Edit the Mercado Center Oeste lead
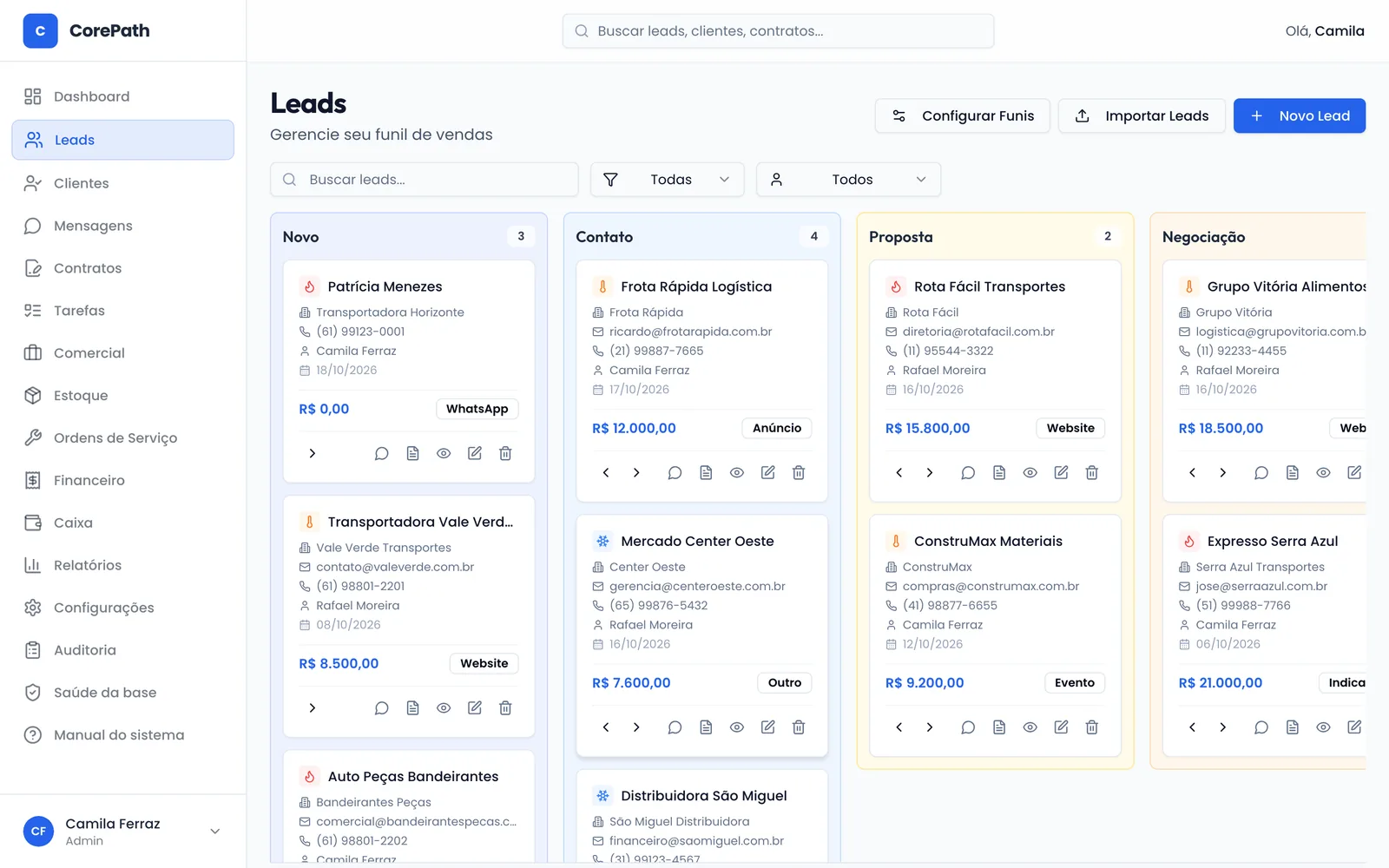This screenshot has height=868, width=1389. coord(768,727)
